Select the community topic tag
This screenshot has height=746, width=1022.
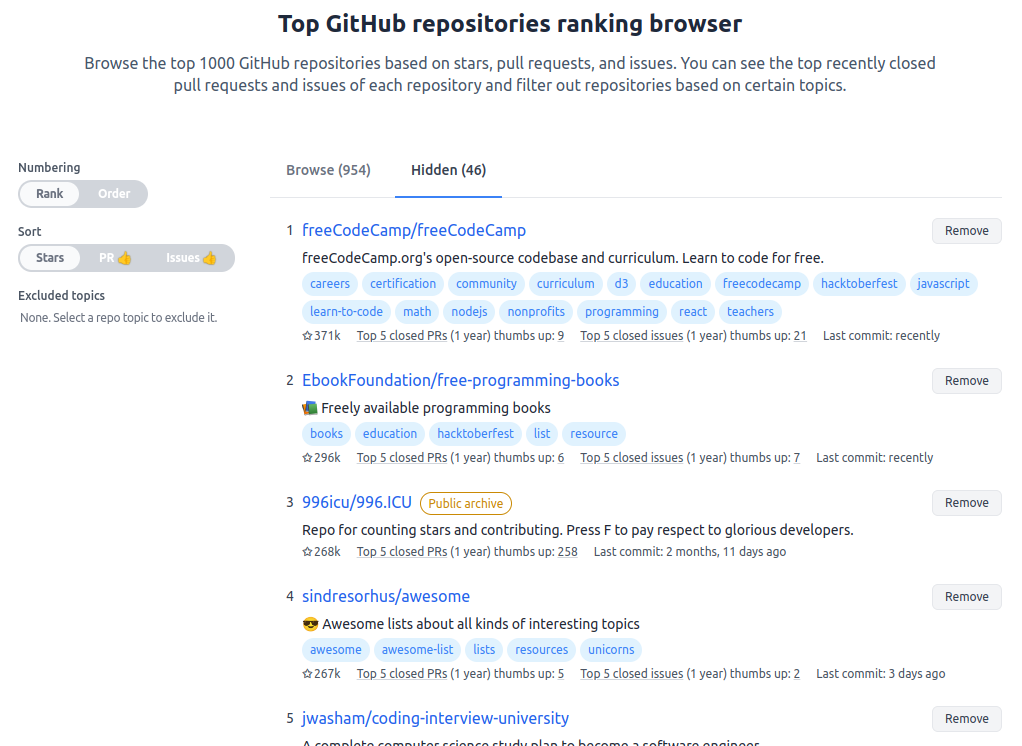tap(486, 283)
